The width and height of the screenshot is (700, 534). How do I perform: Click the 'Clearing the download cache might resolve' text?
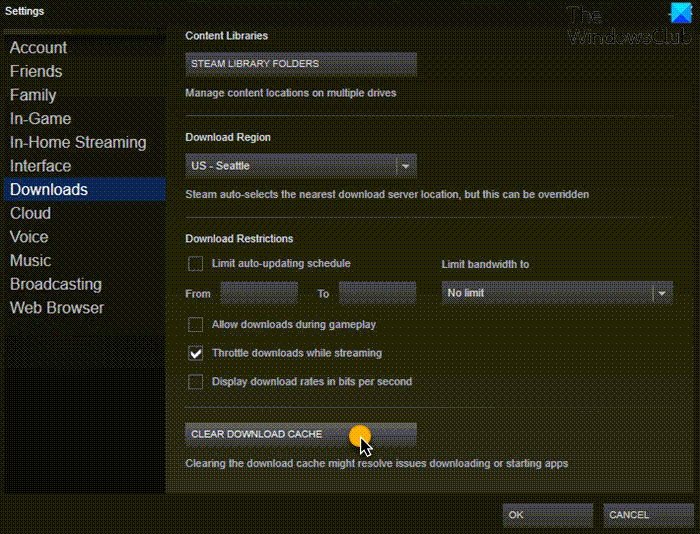376,463
